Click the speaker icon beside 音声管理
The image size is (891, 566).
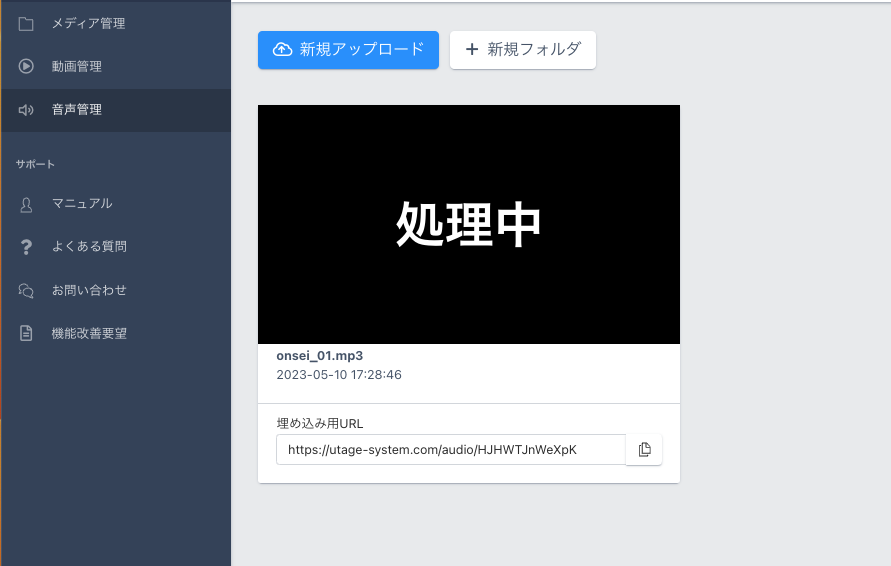[x=26, y=110]
